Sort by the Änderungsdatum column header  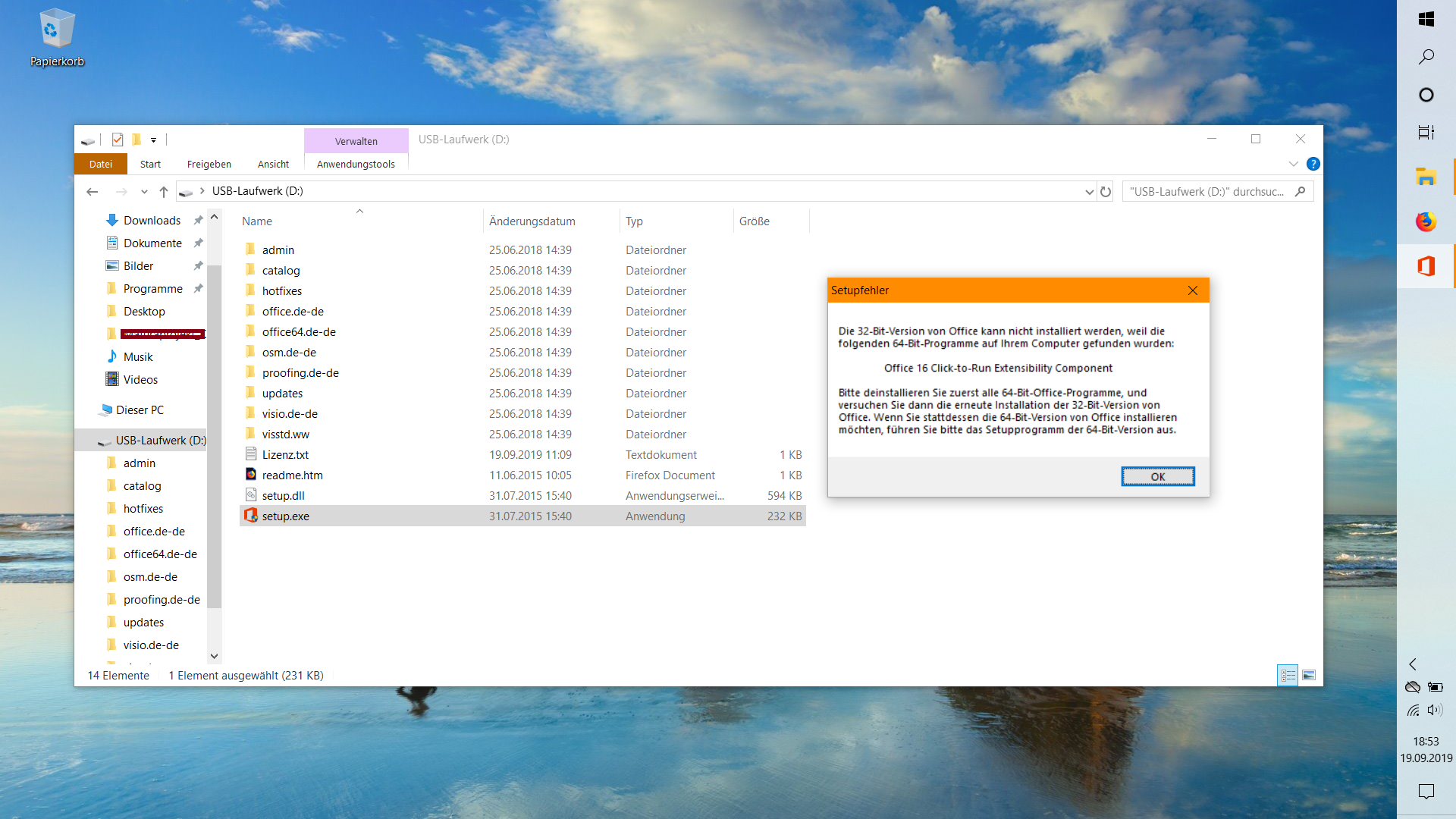pyautogui.click(x=532, y=221)
